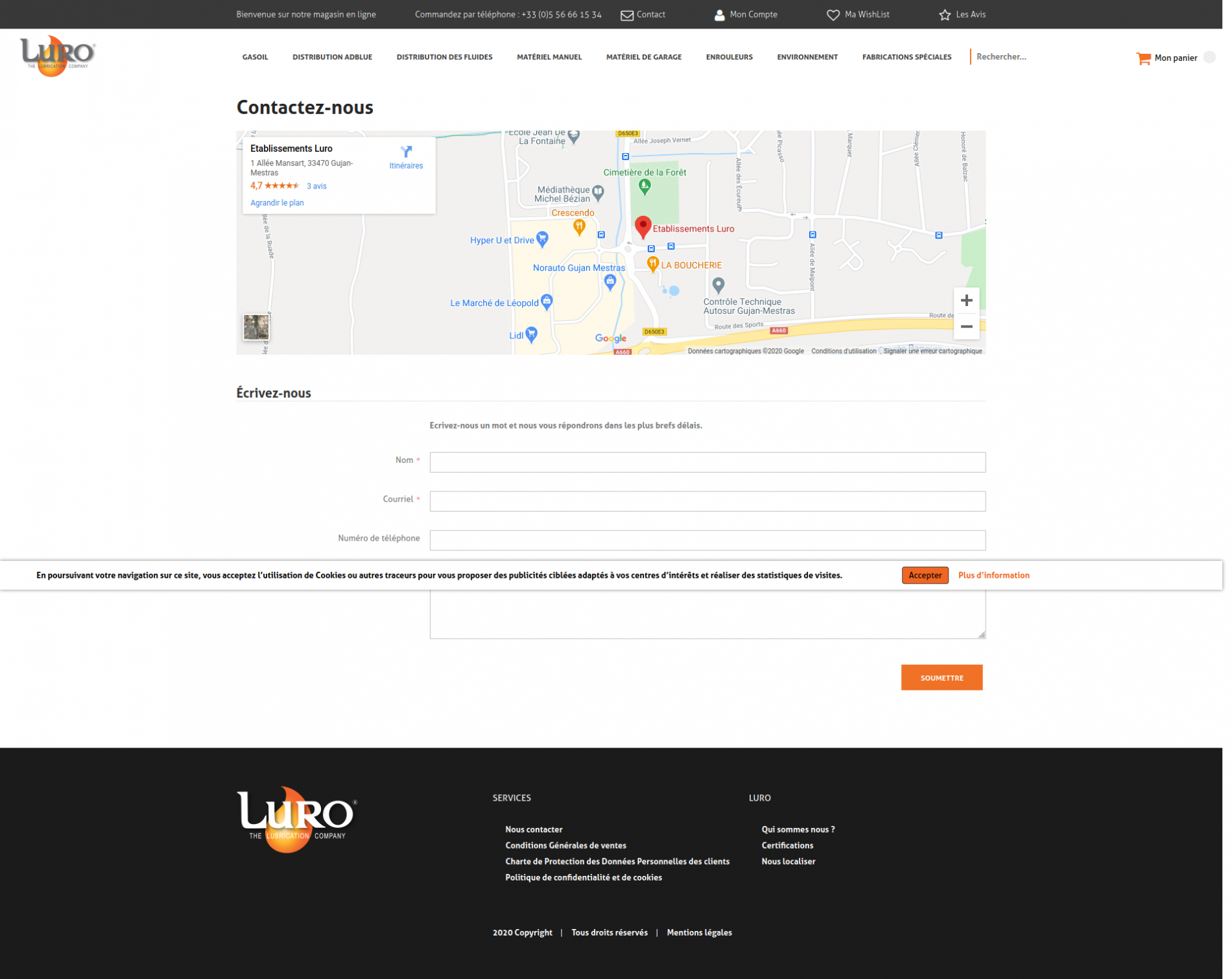The width and height of the screenshot is (1232, 979).
Task: Open the shopping cart icon
Action: click(x=1143, y=58)
